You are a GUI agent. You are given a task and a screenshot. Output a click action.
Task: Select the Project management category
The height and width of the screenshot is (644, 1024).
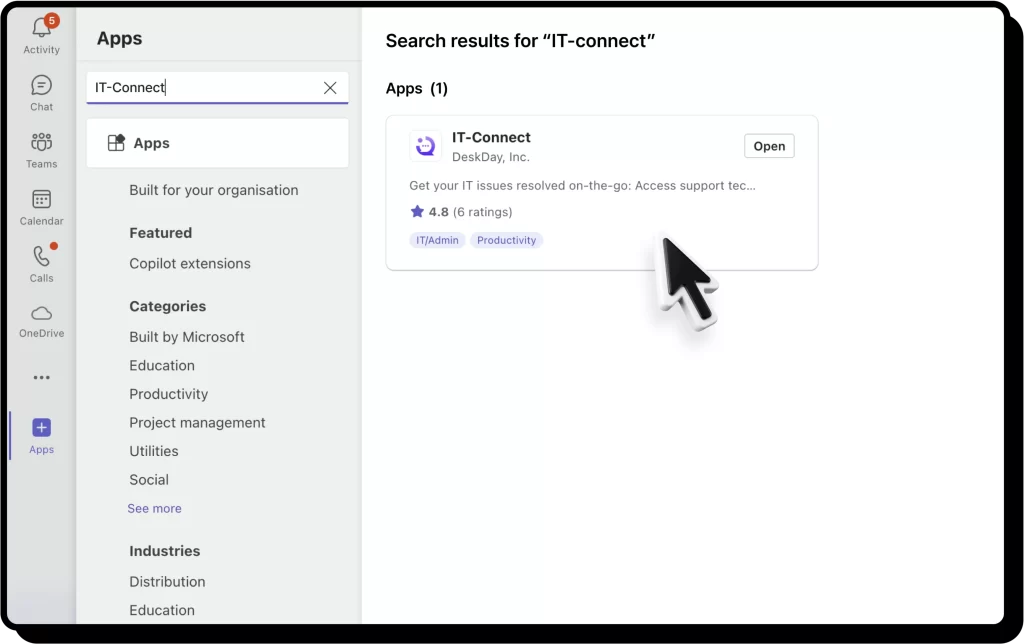coord(197,423)
